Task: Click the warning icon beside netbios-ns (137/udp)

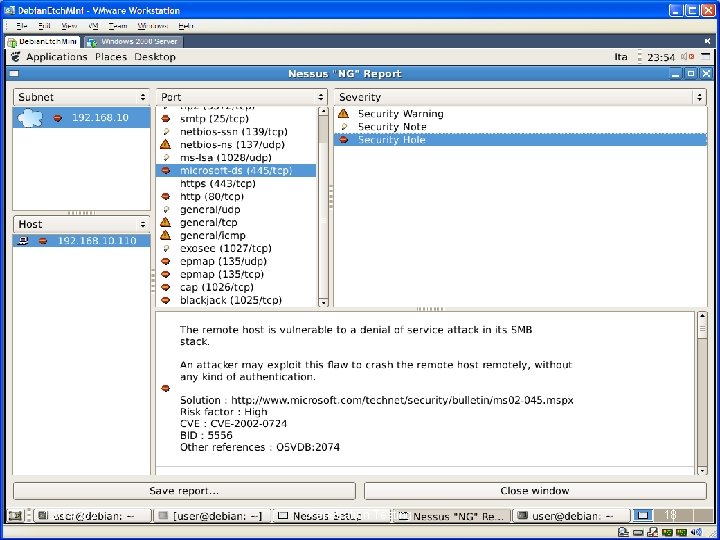Action: coord(165,145)
